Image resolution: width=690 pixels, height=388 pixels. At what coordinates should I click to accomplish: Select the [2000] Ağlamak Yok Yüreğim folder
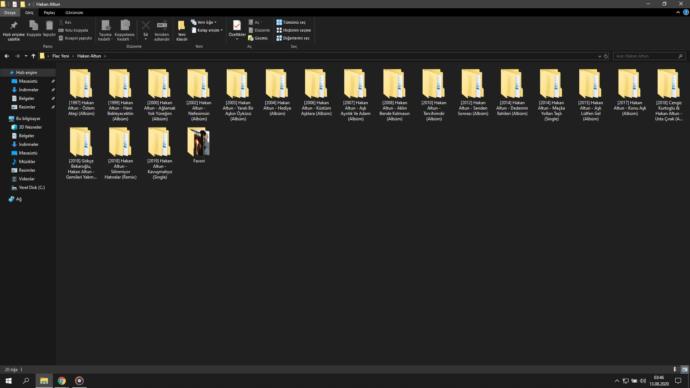coord(159,95)
